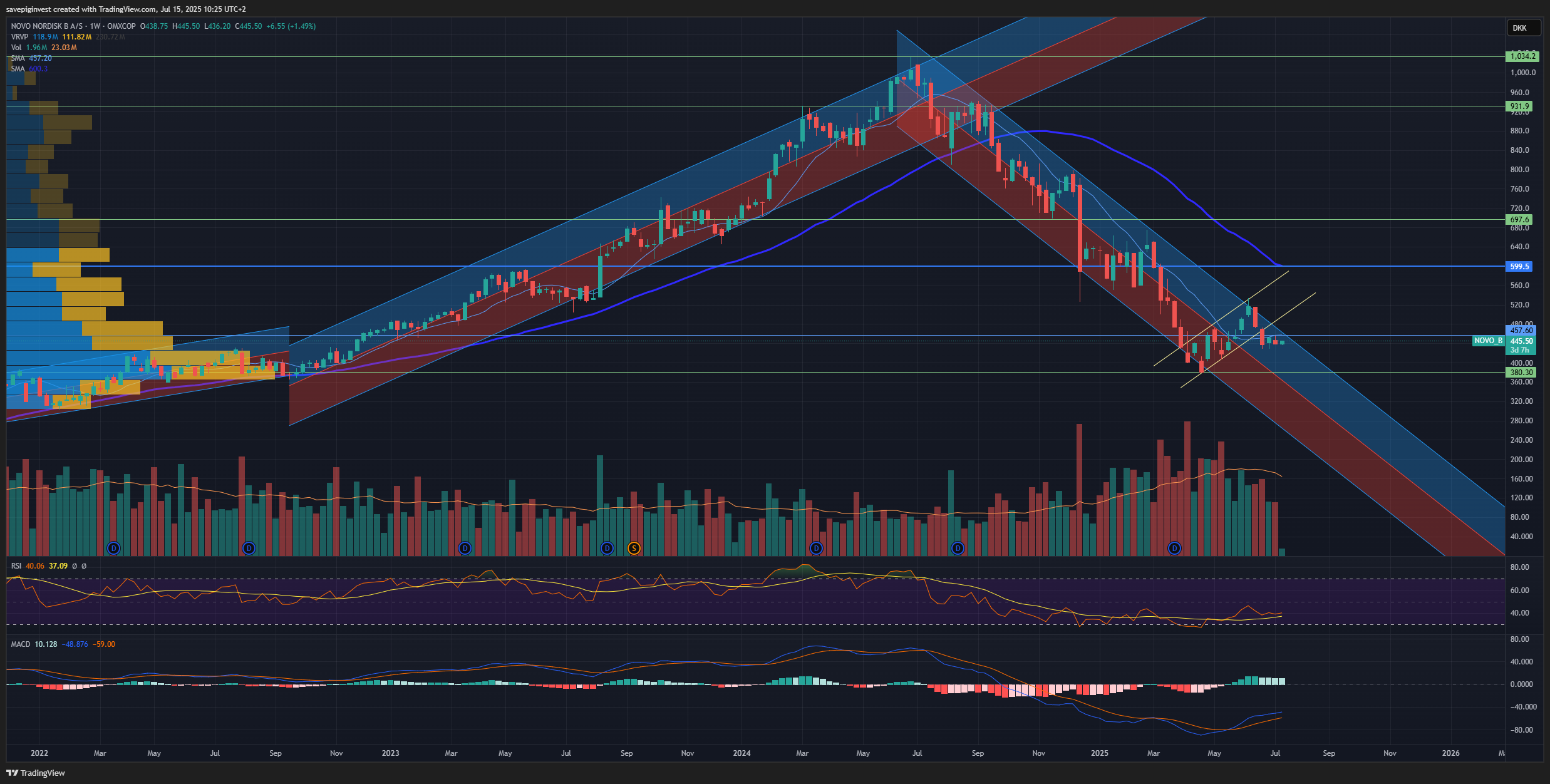
Task: Click the NOVO_B symbol tag on price axis
Action: (x=1489, y=341)
